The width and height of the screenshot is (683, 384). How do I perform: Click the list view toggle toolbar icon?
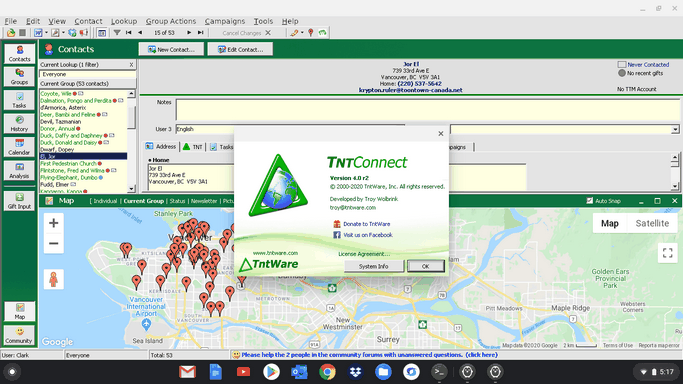(x=102, y=33)
